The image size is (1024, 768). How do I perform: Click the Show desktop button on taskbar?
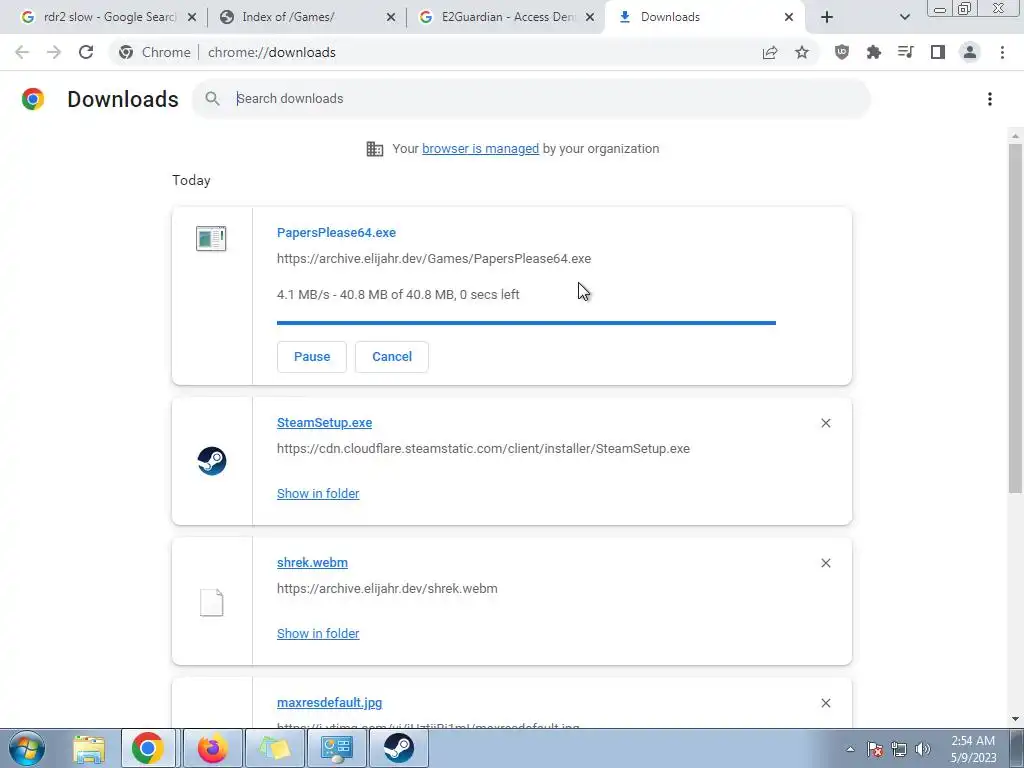(x=1017, y=748)
